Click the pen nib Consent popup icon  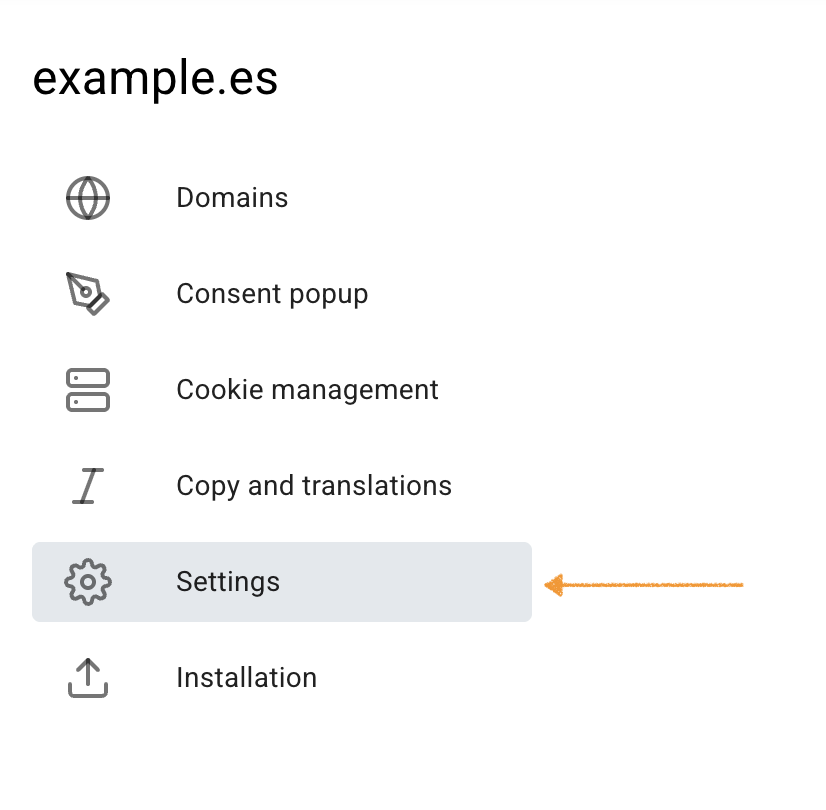click(88, 293)
